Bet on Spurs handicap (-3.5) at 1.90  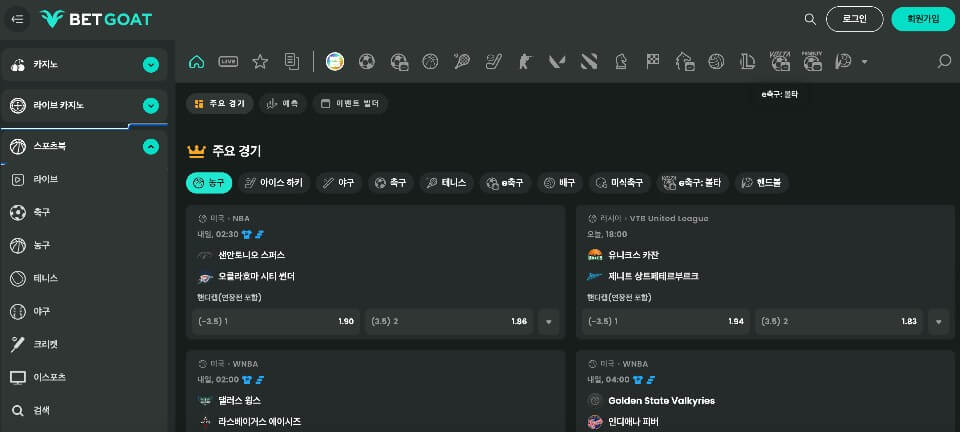click(x=276, y=321)
